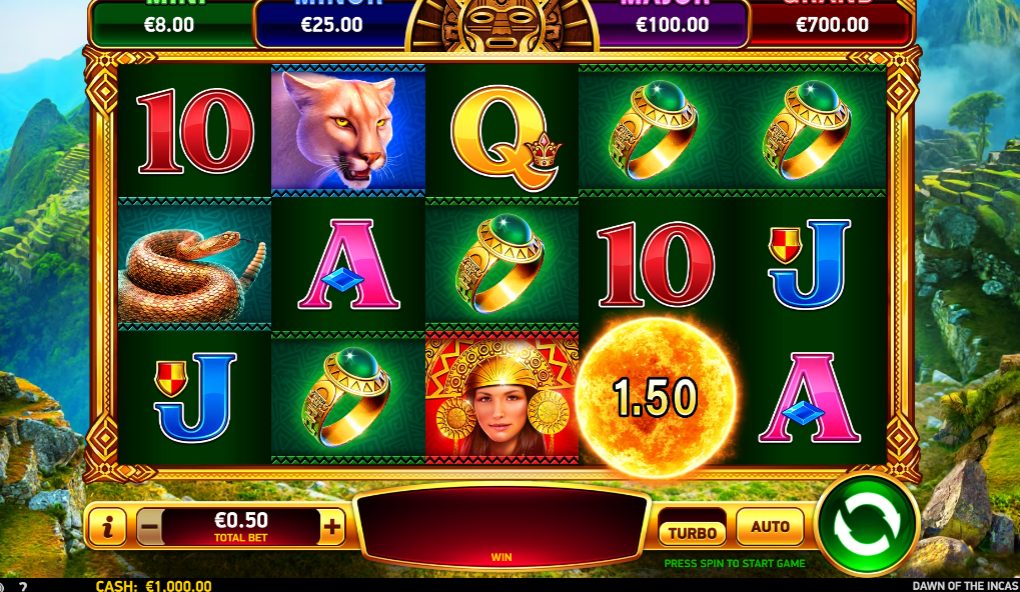1020x592 pixels.
Task: Enable AUTO spin
Action: coord(770,526)
